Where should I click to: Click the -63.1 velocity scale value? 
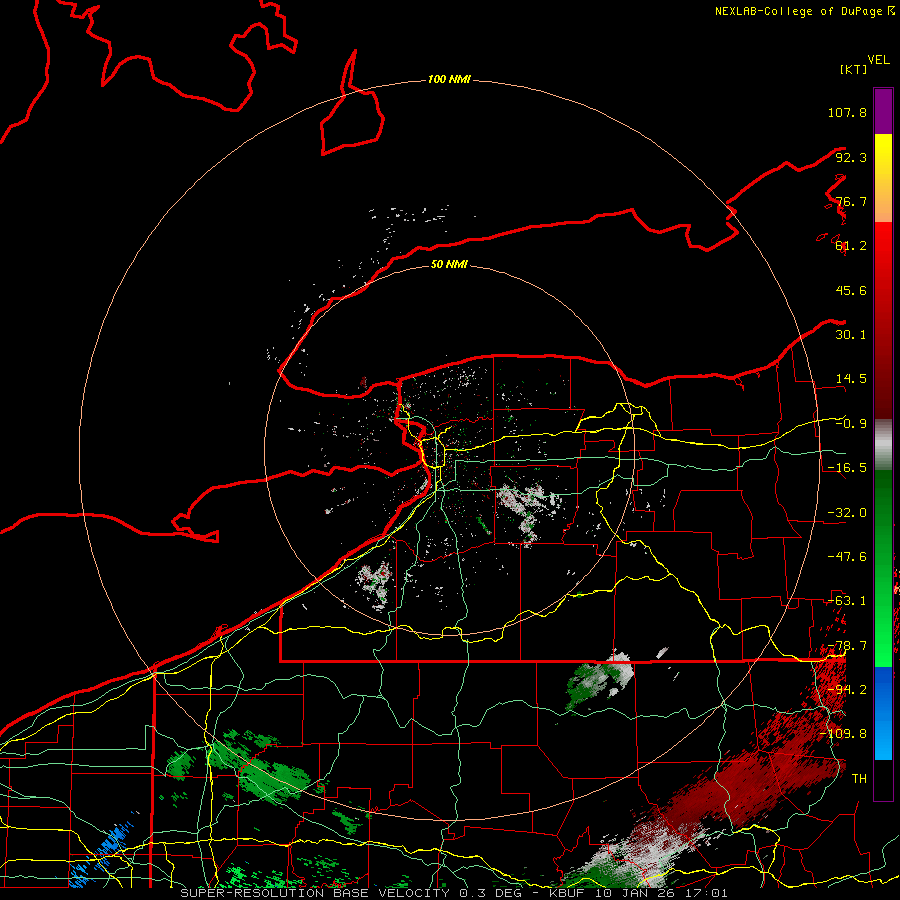(847, 601)
